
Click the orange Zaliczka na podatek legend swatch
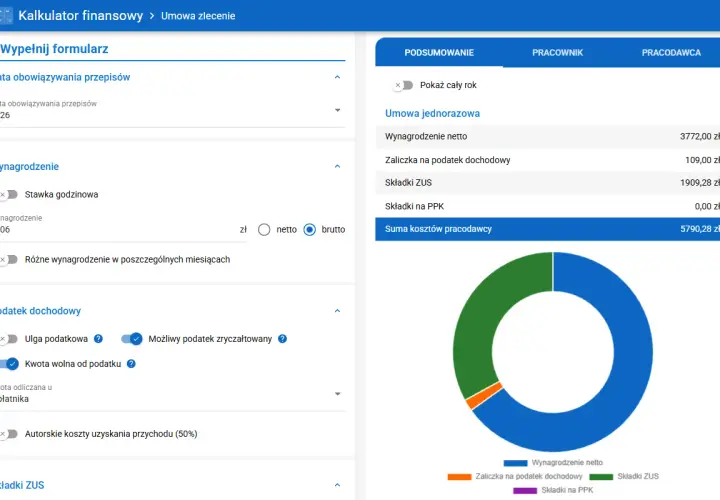pos(459,477)
